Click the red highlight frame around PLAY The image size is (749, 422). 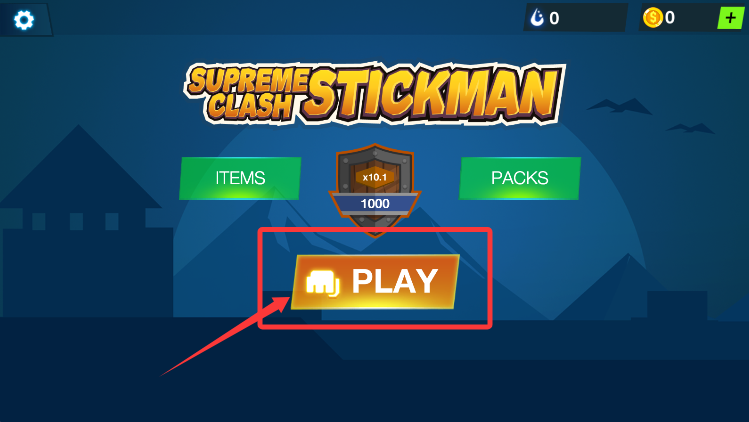pos(375,278)
